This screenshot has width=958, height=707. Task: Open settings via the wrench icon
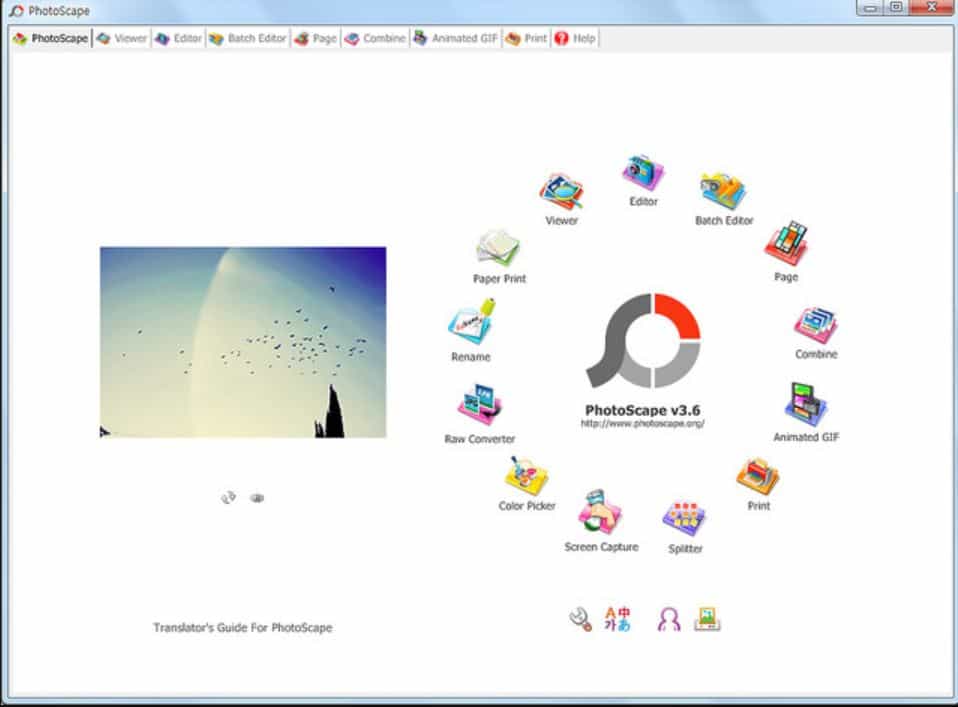pyautogui.click(x=580, y=619)
